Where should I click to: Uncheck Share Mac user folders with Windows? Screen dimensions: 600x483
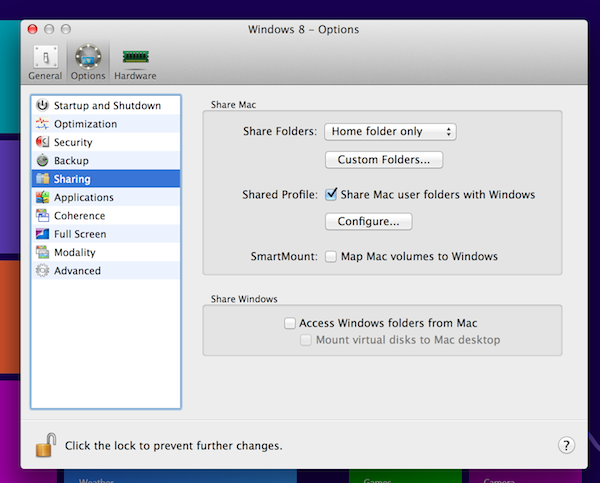pyautogui.click(x=331, y=194)
